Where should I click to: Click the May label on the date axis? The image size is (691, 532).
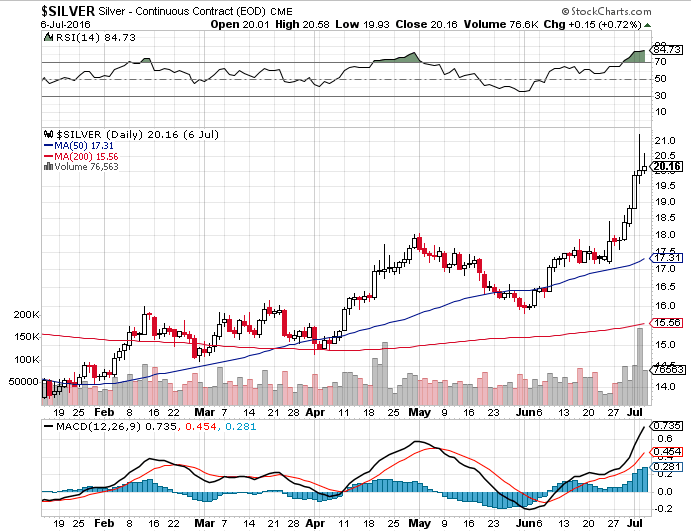[418, 411]
